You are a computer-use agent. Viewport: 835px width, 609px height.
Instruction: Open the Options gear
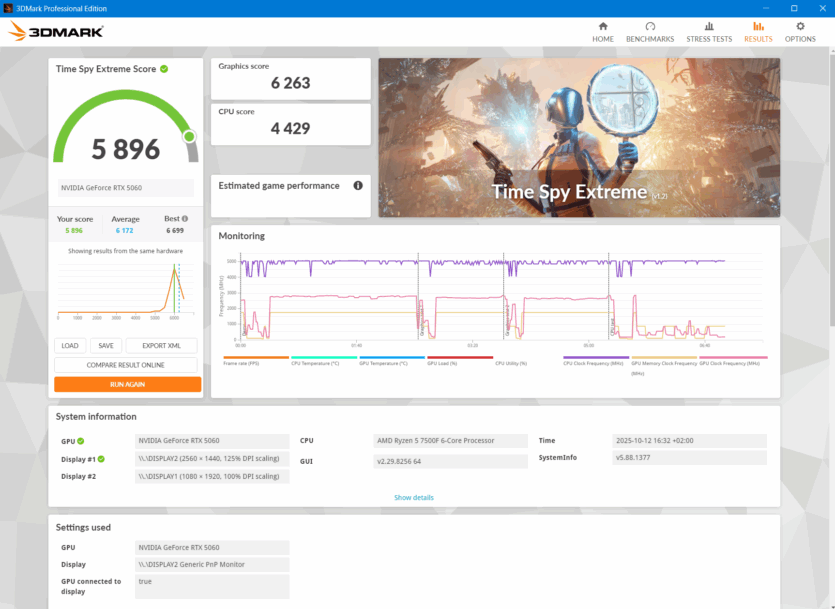[x=800, y=26]
